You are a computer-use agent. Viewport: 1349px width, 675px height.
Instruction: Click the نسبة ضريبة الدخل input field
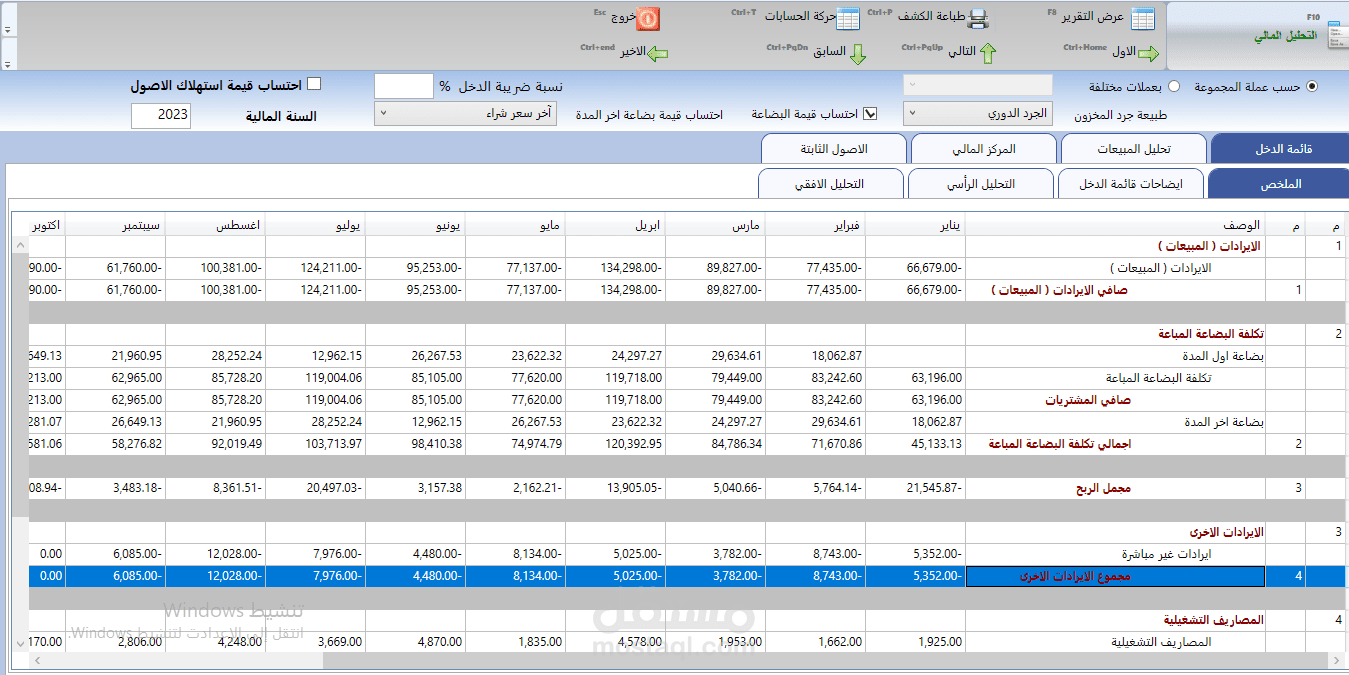click(x=403, y=86)
